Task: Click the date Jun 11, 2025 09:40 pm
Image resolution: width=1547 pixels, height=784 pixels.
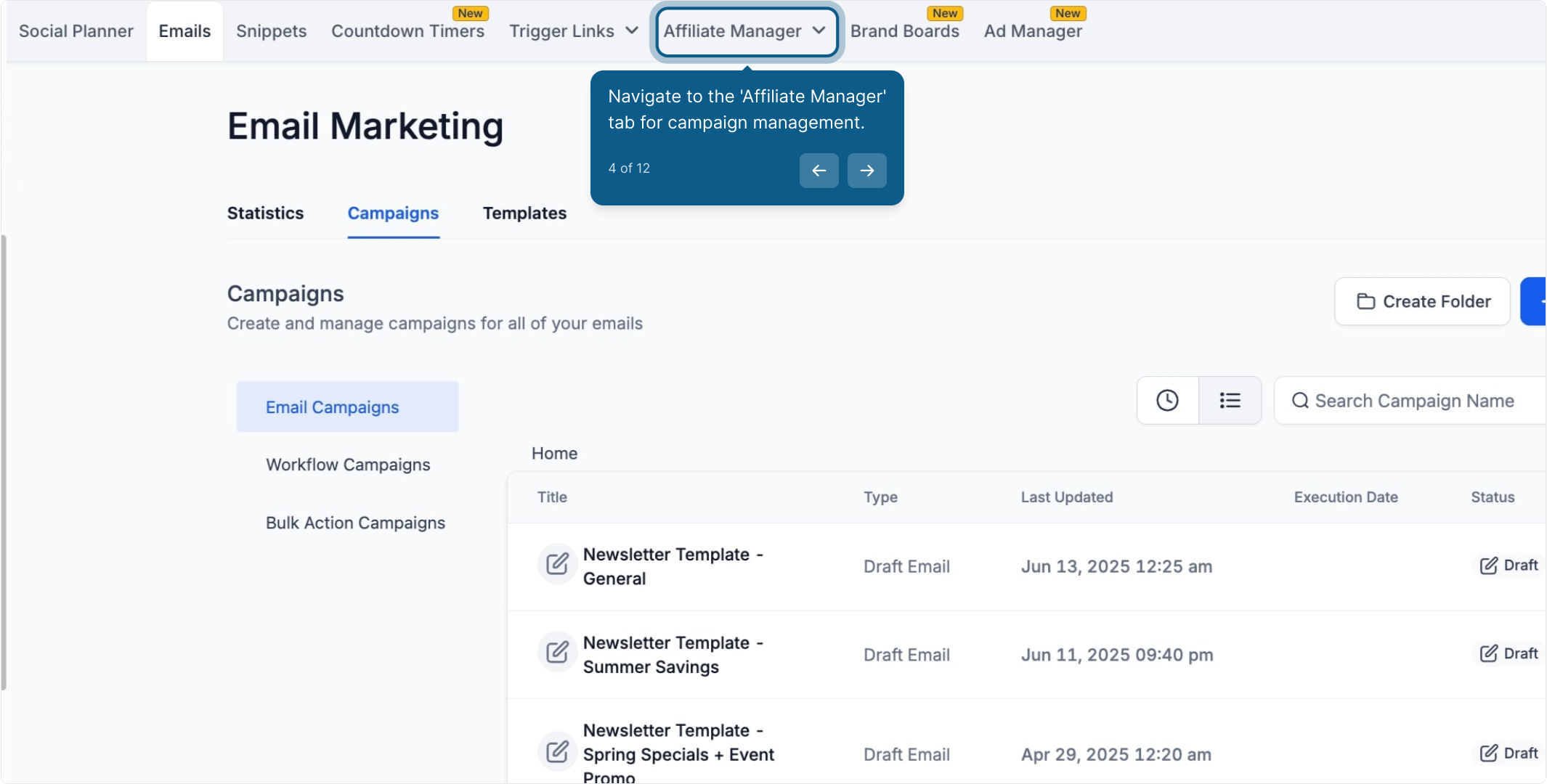Action: coord(1117,655)
